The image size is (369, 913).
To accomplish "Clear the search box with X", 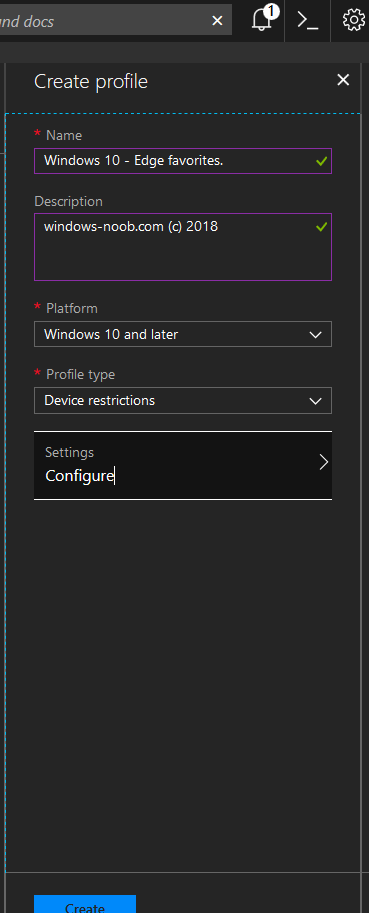I will click(x=217, y=21).
